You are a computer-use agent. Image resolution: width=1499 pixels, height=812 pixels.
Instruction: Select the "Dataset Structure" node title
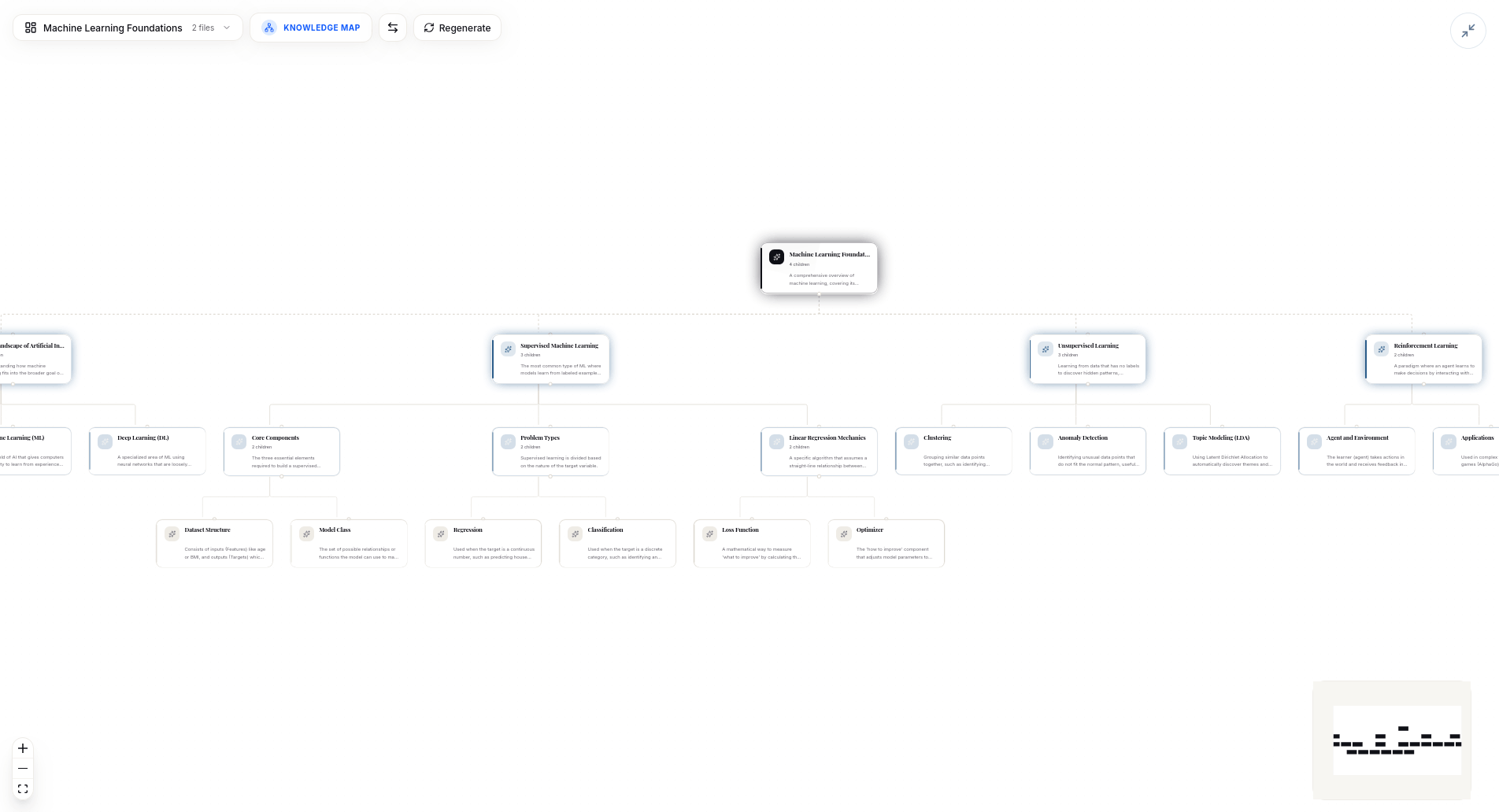pos(208,530)
